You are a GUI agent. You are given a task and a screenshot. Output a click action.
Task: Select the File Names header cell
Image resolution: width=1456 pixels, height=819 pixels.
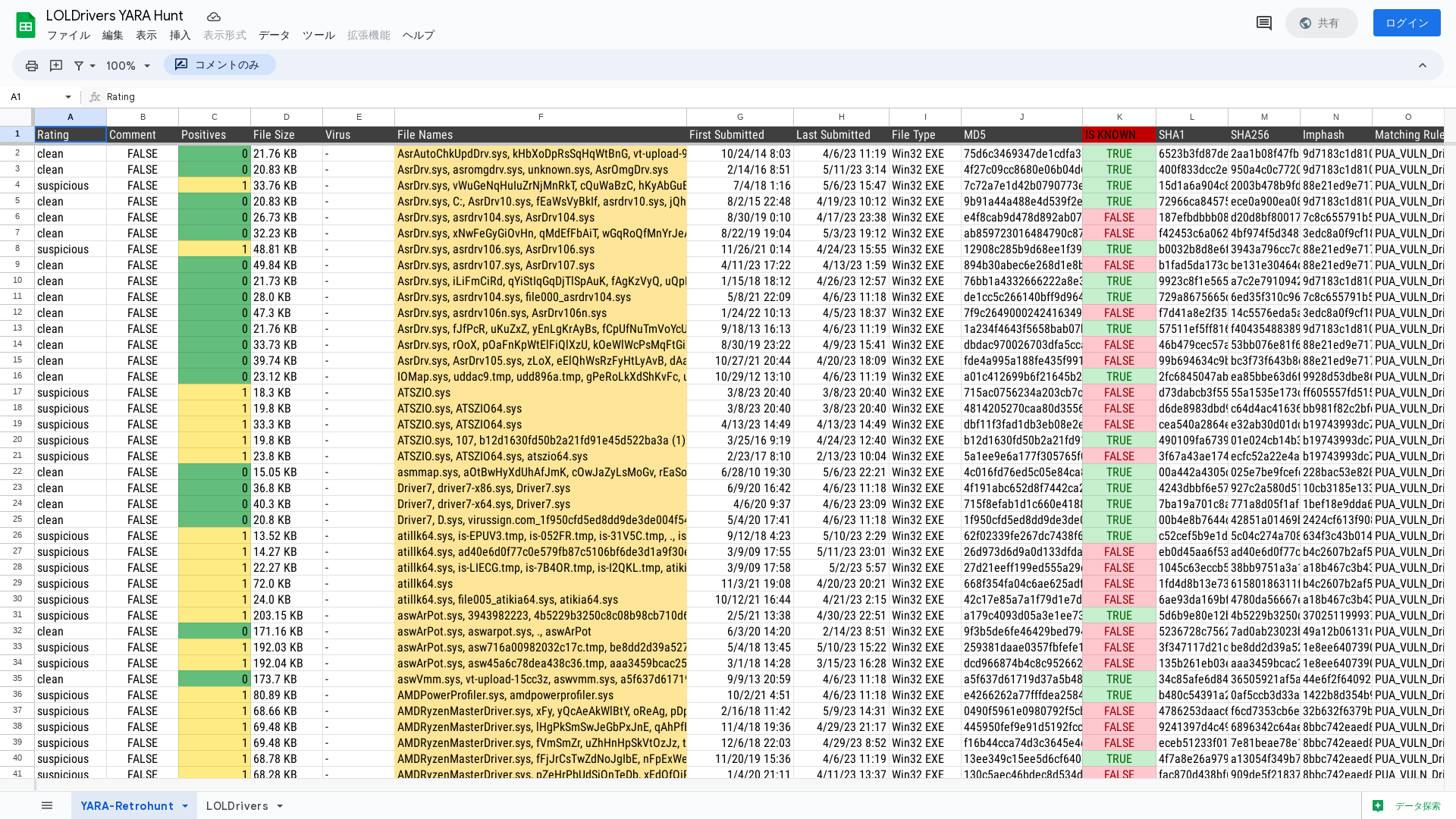point(541,134)
